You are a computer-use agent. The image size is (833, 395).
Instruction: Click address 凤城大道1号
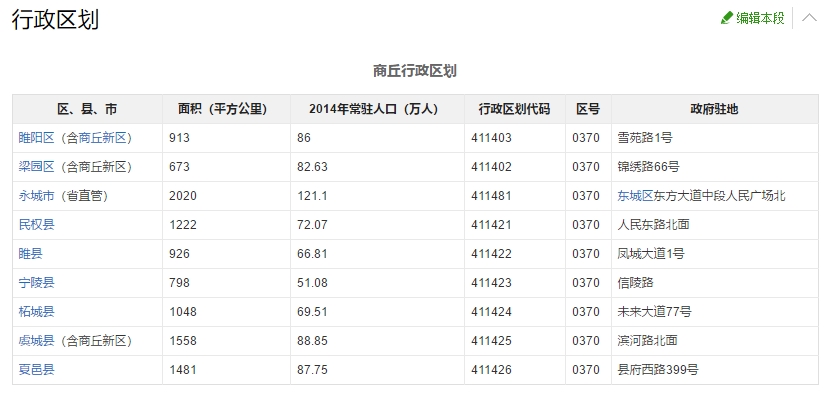click(x=651, y=254)
